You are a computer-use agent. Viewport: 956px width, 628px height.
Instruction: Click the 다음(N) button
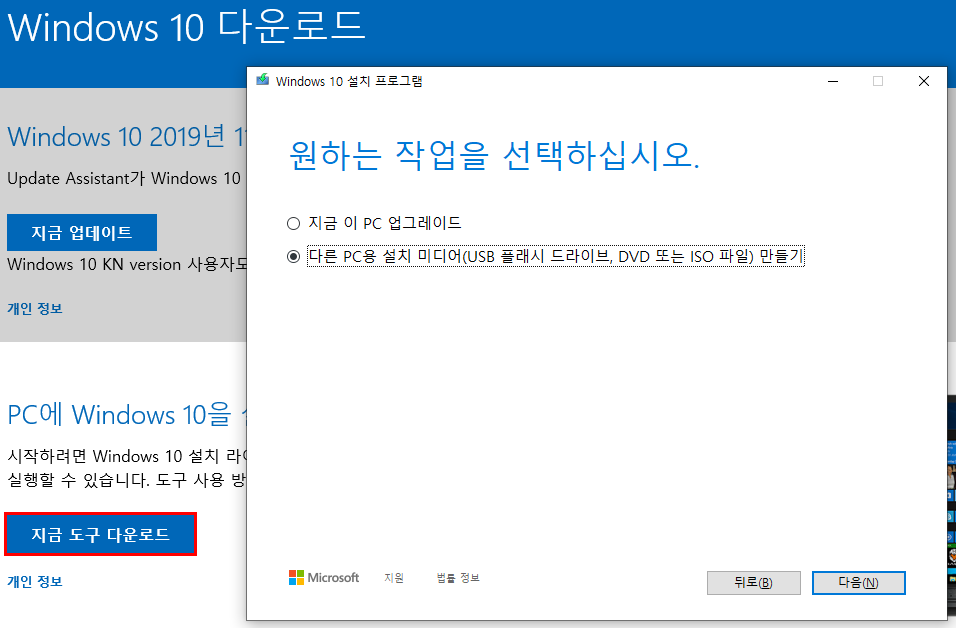[858, 583]
